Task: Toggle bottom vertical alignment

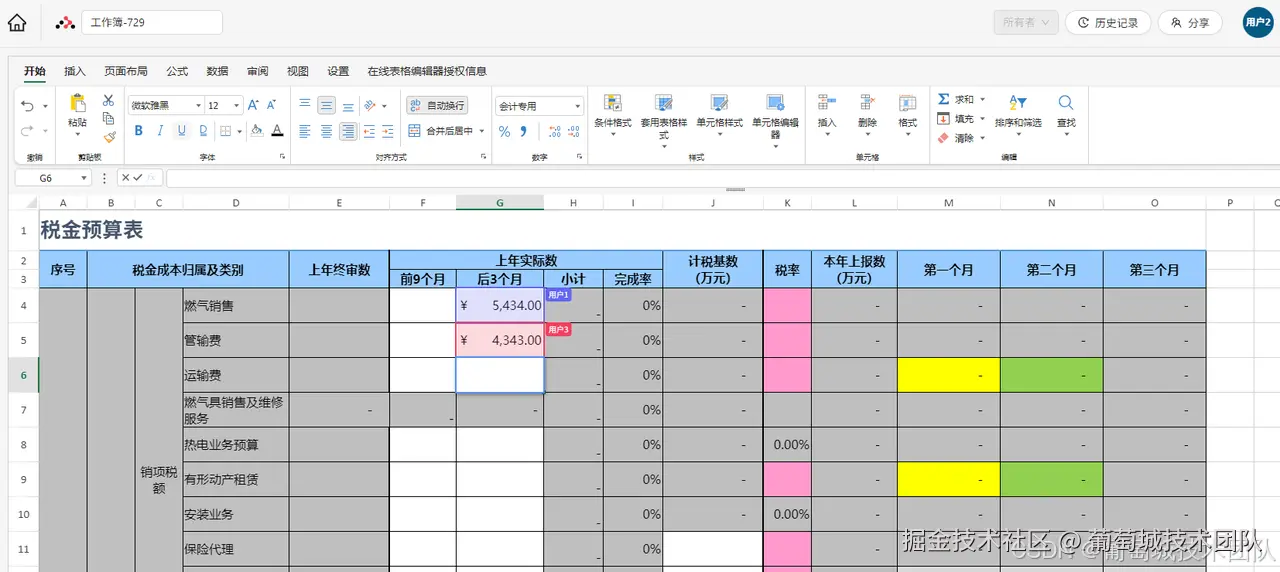Action: (x=348, y=106)
